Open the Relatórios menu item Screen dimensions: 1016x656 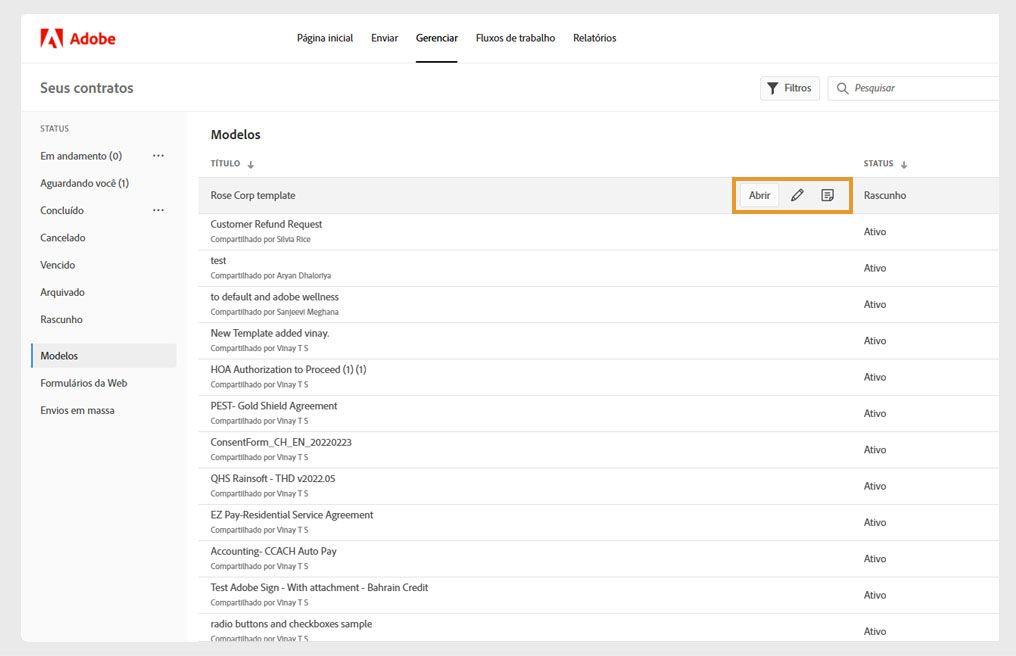[x=594, y=38]
